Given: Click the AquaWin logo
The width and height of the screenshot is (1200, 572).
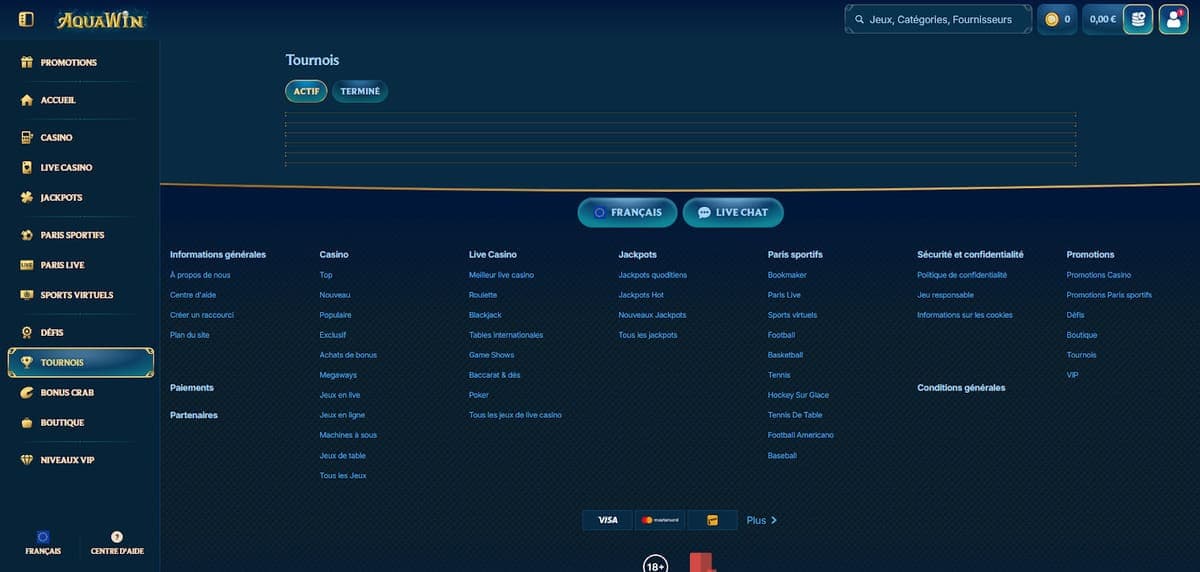Looking at the screenshot, I should [100, 19].
